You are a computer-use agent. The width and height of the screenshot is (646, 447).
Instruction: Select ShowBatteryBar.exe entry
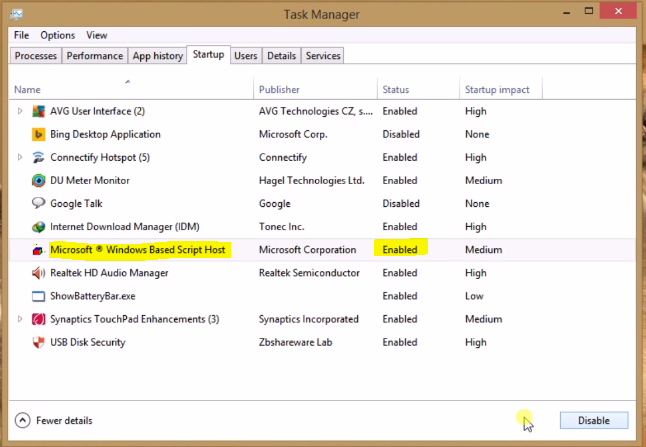[x=93, y=296]
